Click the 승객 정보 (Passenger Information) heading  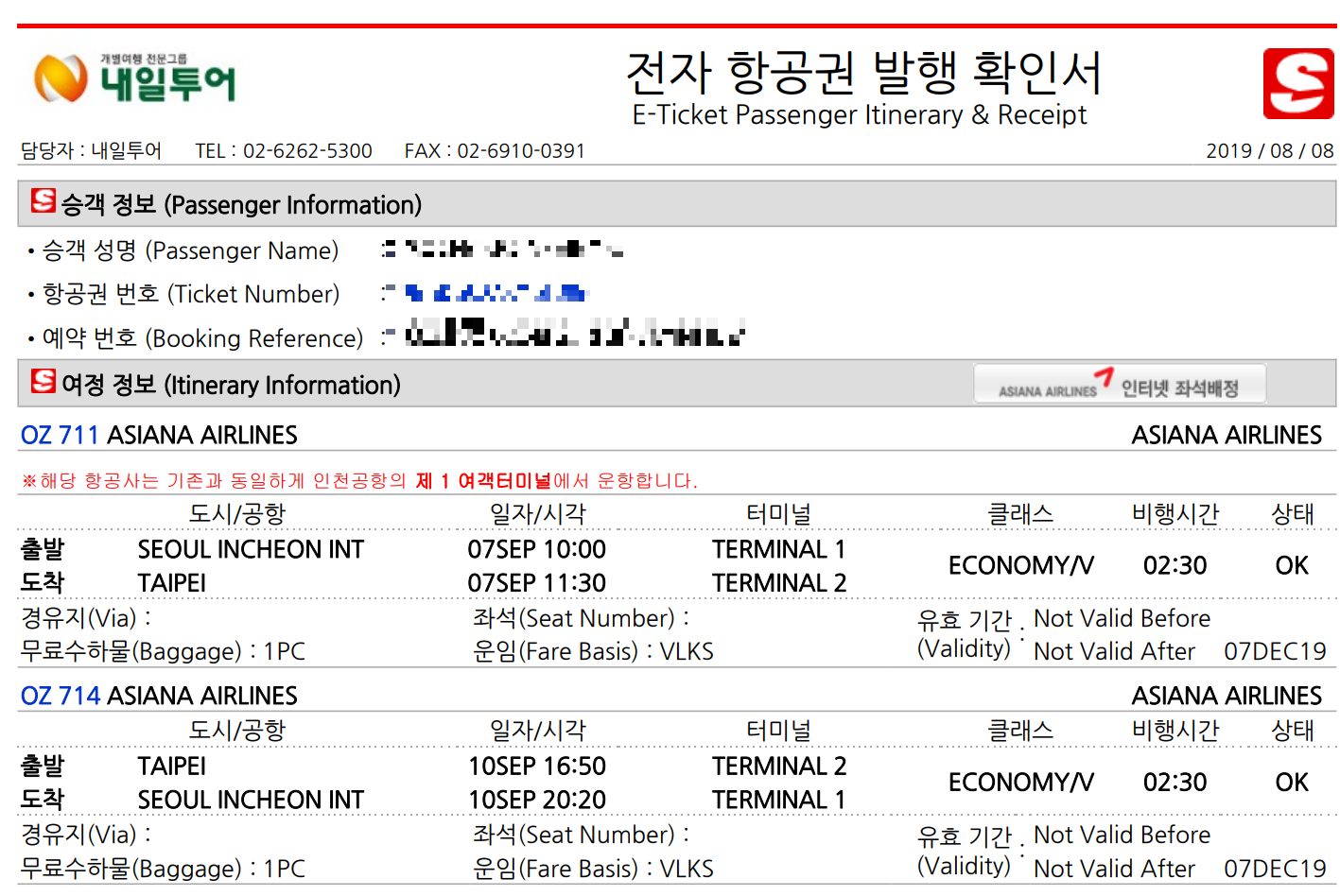[241, 204]
